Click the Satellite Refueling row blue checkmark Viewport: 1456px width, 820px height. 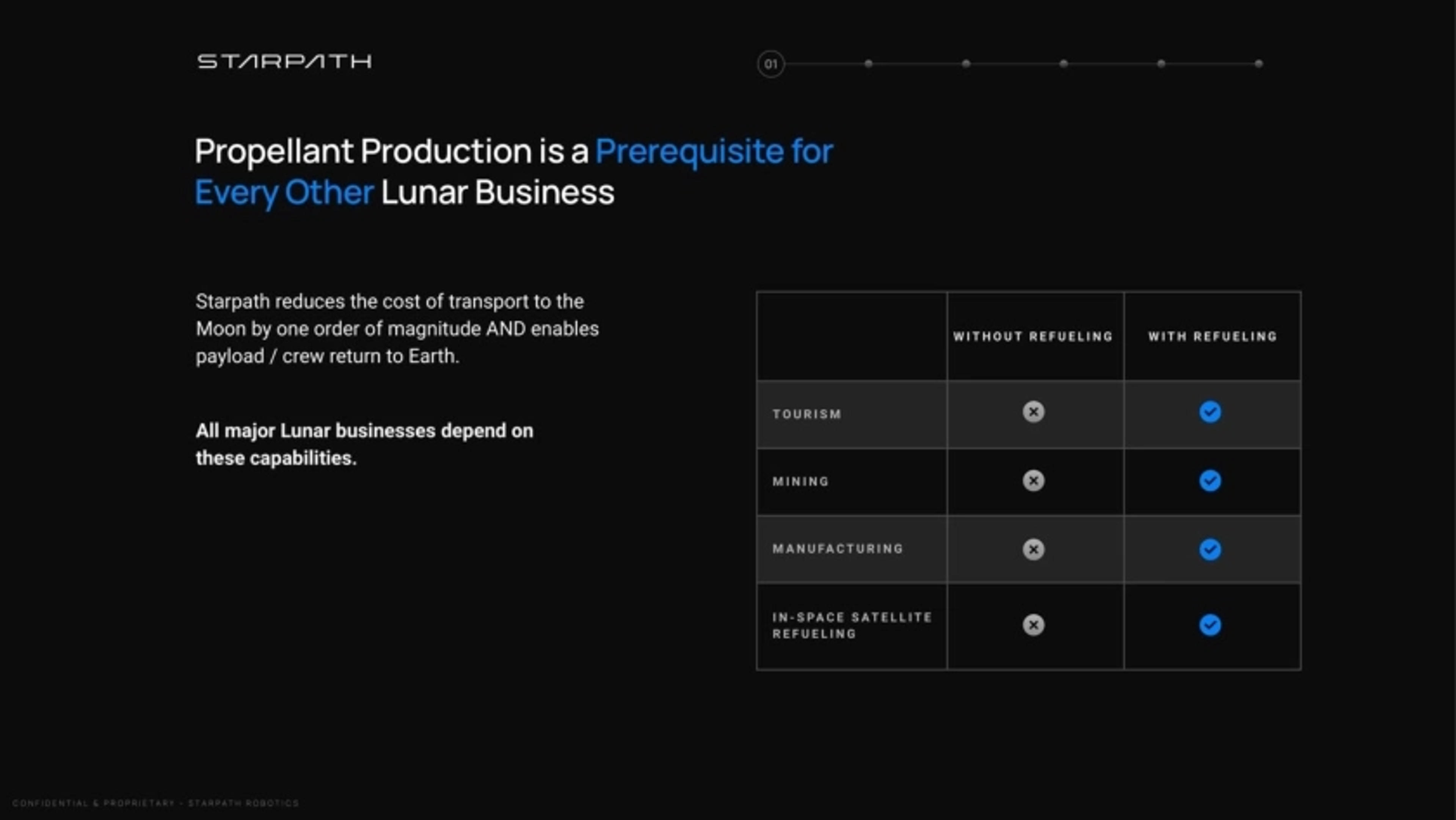point(1210,625)
